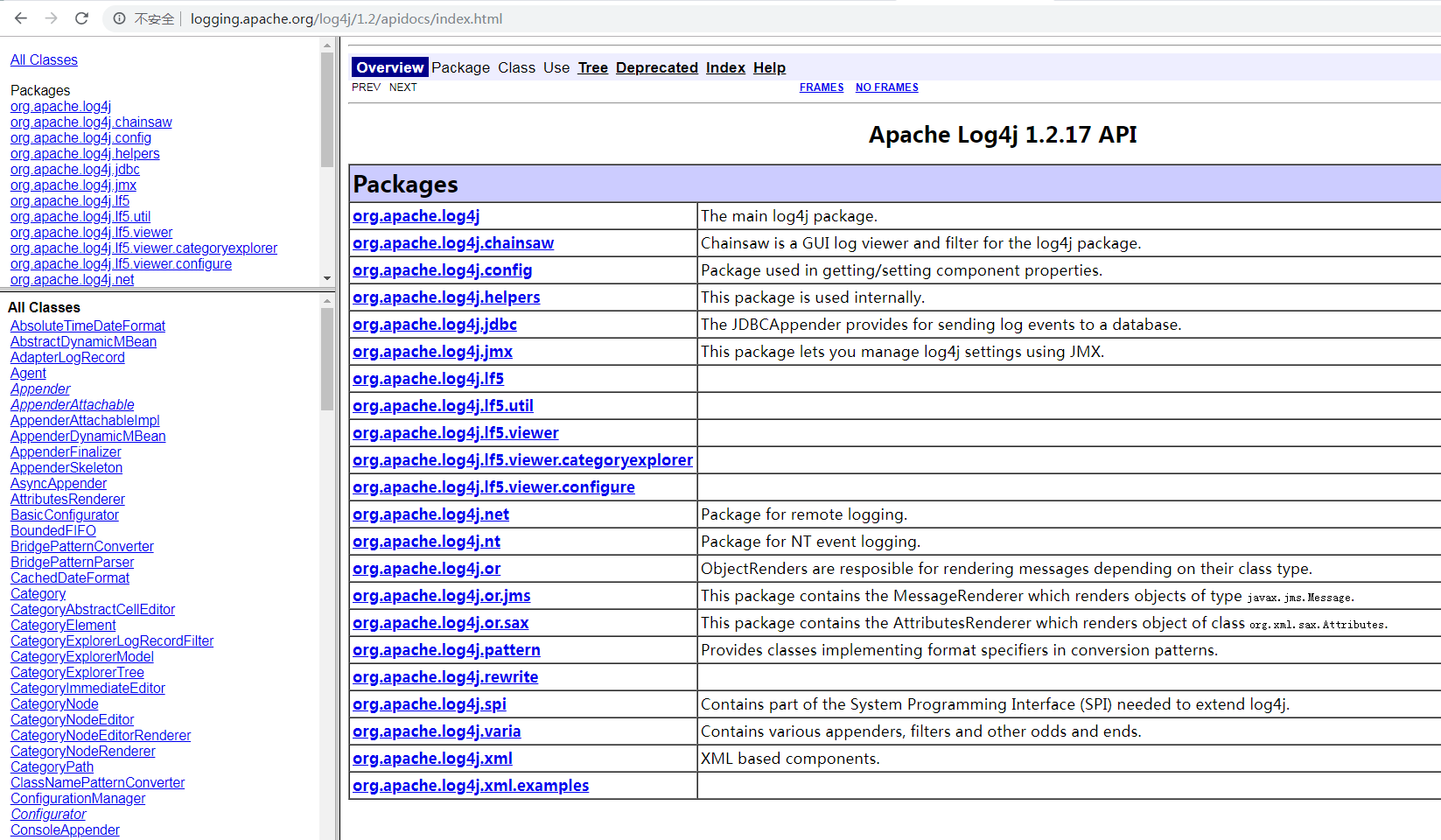Image resolution: width=1441 pixels, height=840 pixels.
Task: Click the All Classes frame scroll-up arrow
Action: [x=327, y=301]
